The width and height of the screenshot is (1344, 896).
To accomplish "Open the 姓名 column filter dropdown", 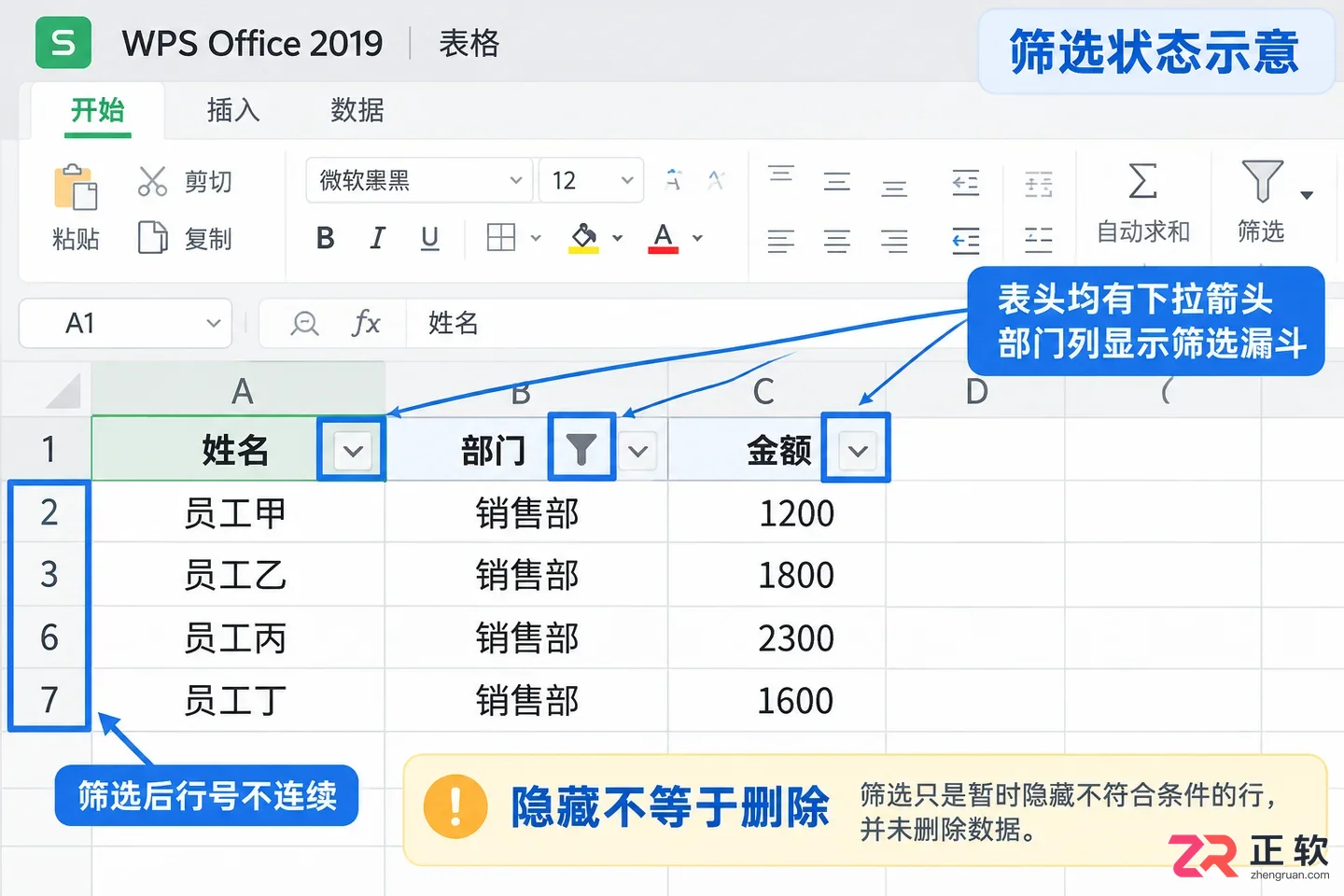I will 352,452.
